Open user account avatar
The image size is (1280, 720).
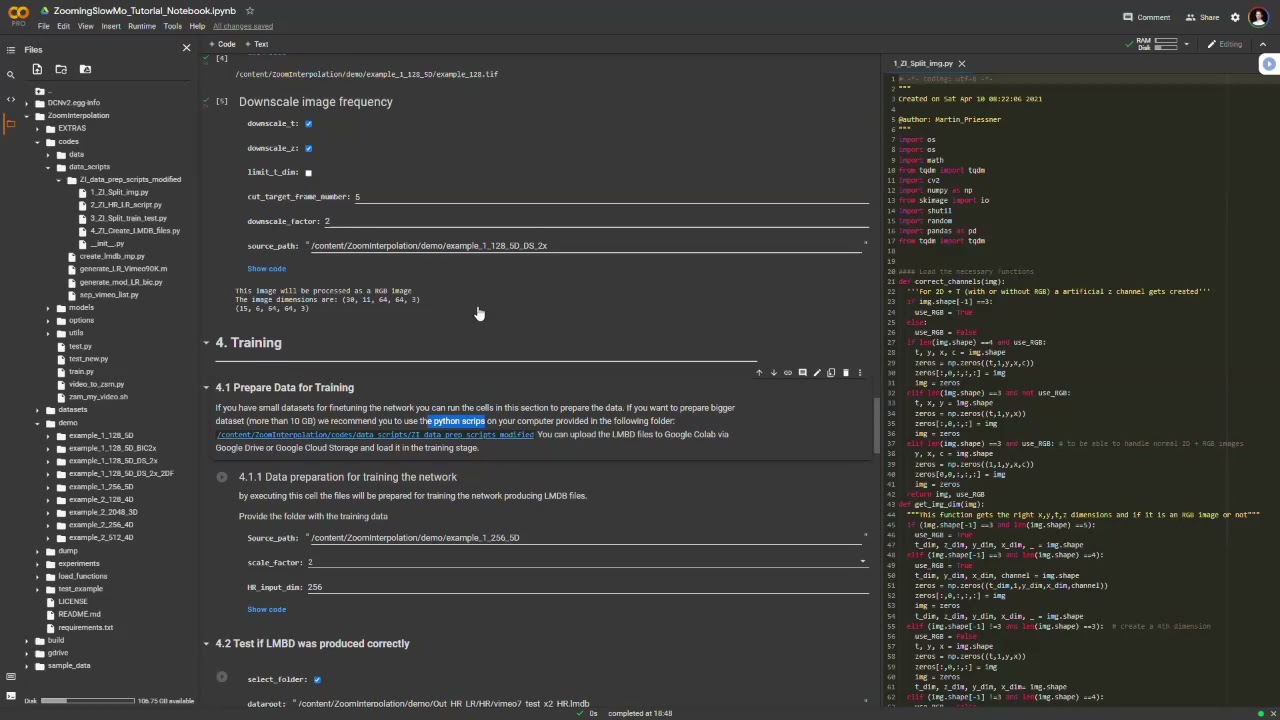tap(1258, 17)
